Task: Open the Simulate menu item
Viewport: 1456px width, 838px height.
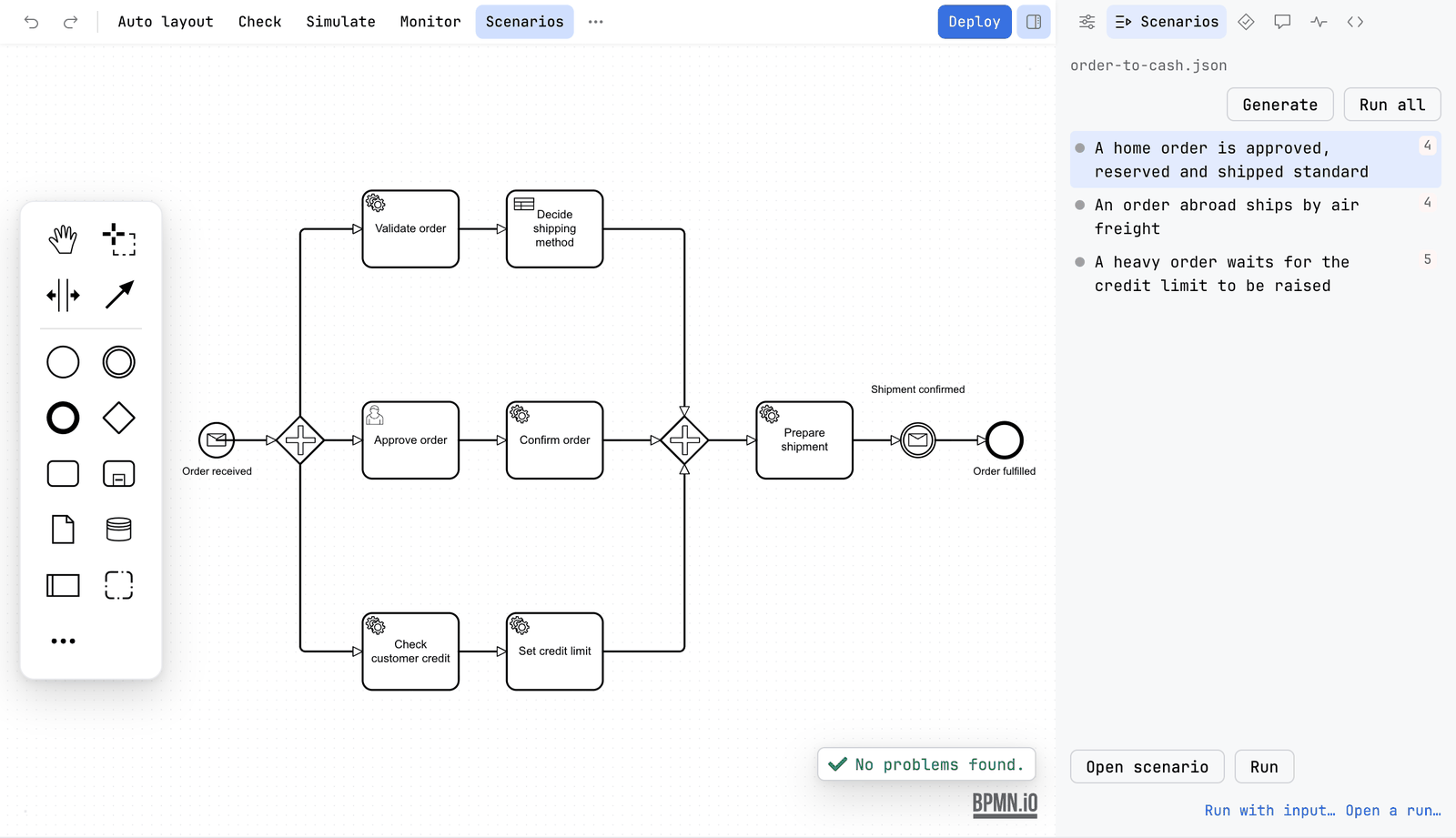Action: pyautogui.click(x=340, y=22)
